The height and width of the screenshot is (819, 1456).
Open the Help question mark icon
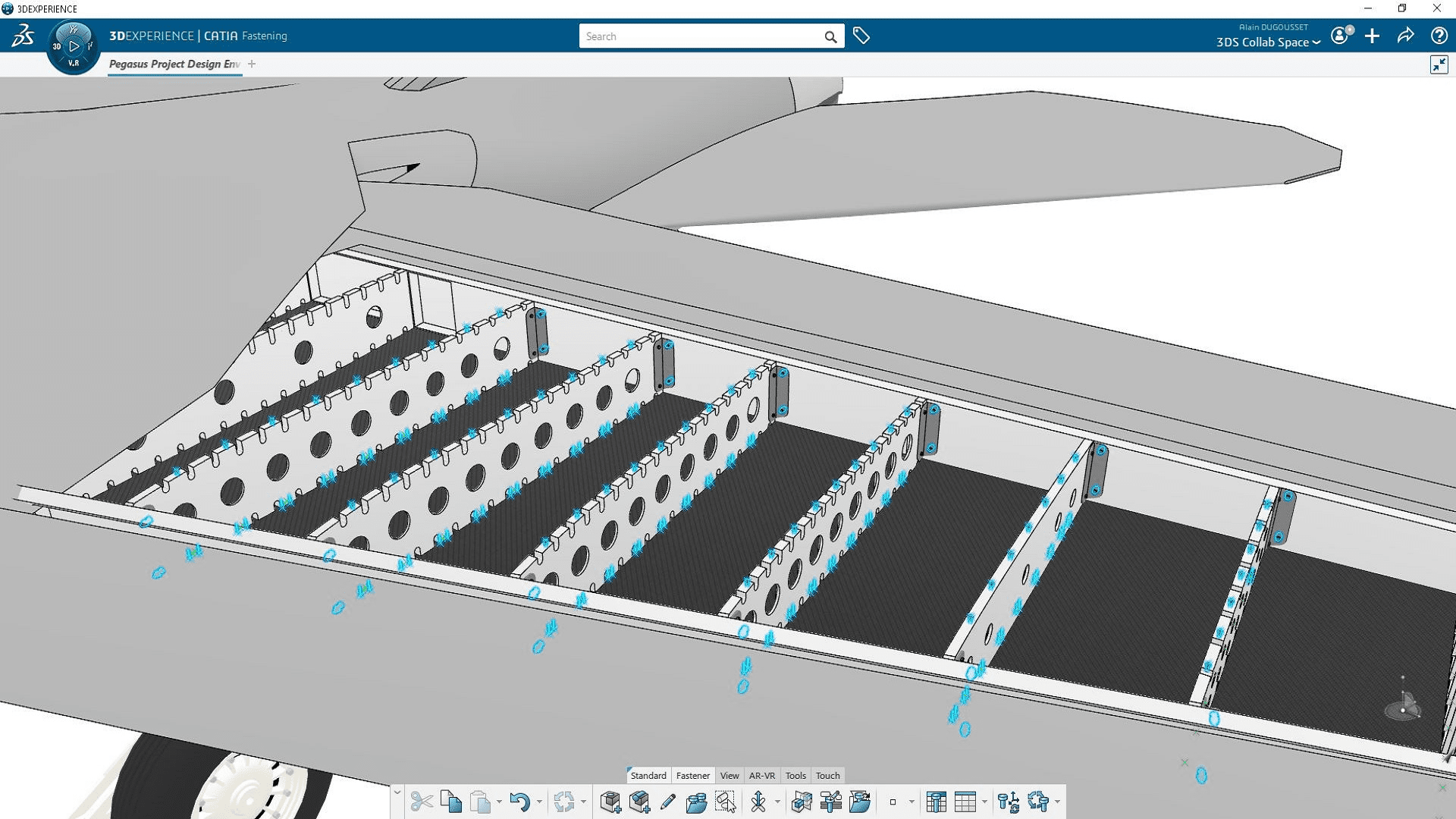point(1439,36)
